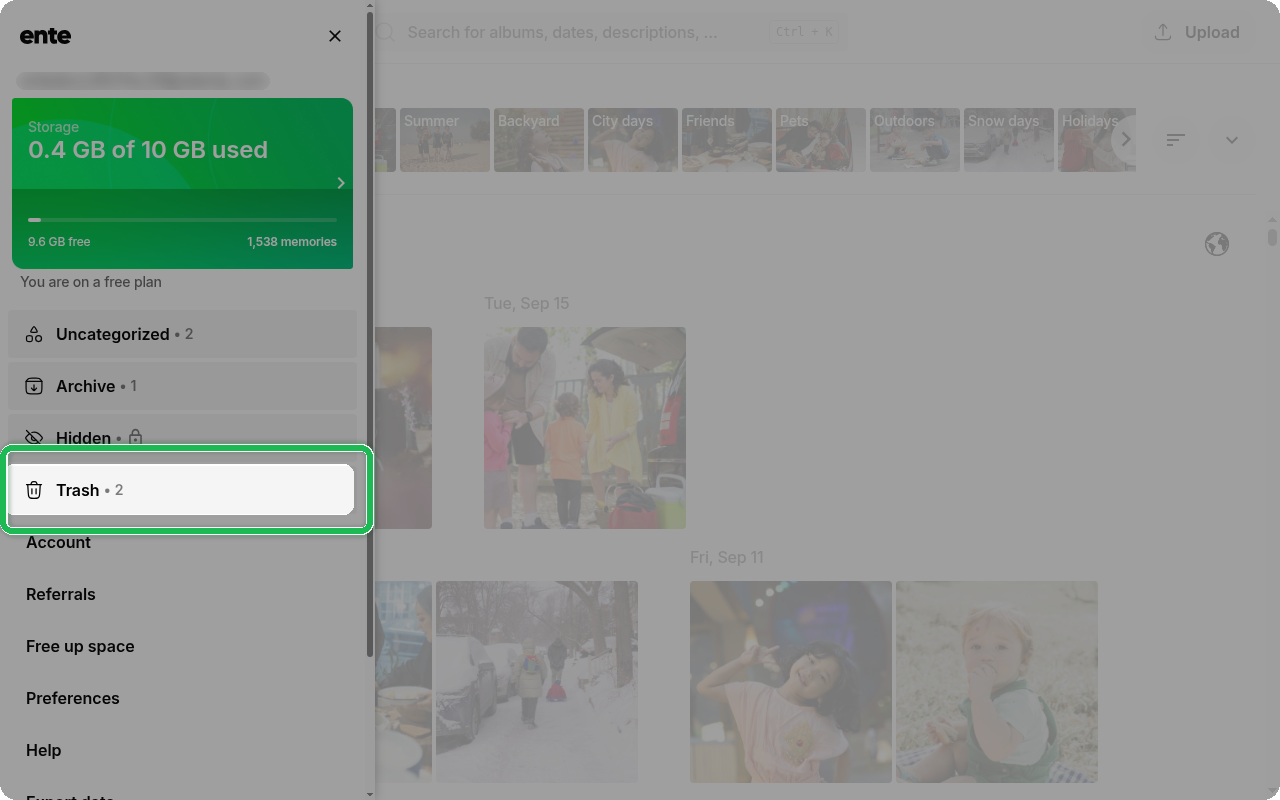Click the ente logo
The height and width of the screenshot is (800, 1280).
click(45, 36)
